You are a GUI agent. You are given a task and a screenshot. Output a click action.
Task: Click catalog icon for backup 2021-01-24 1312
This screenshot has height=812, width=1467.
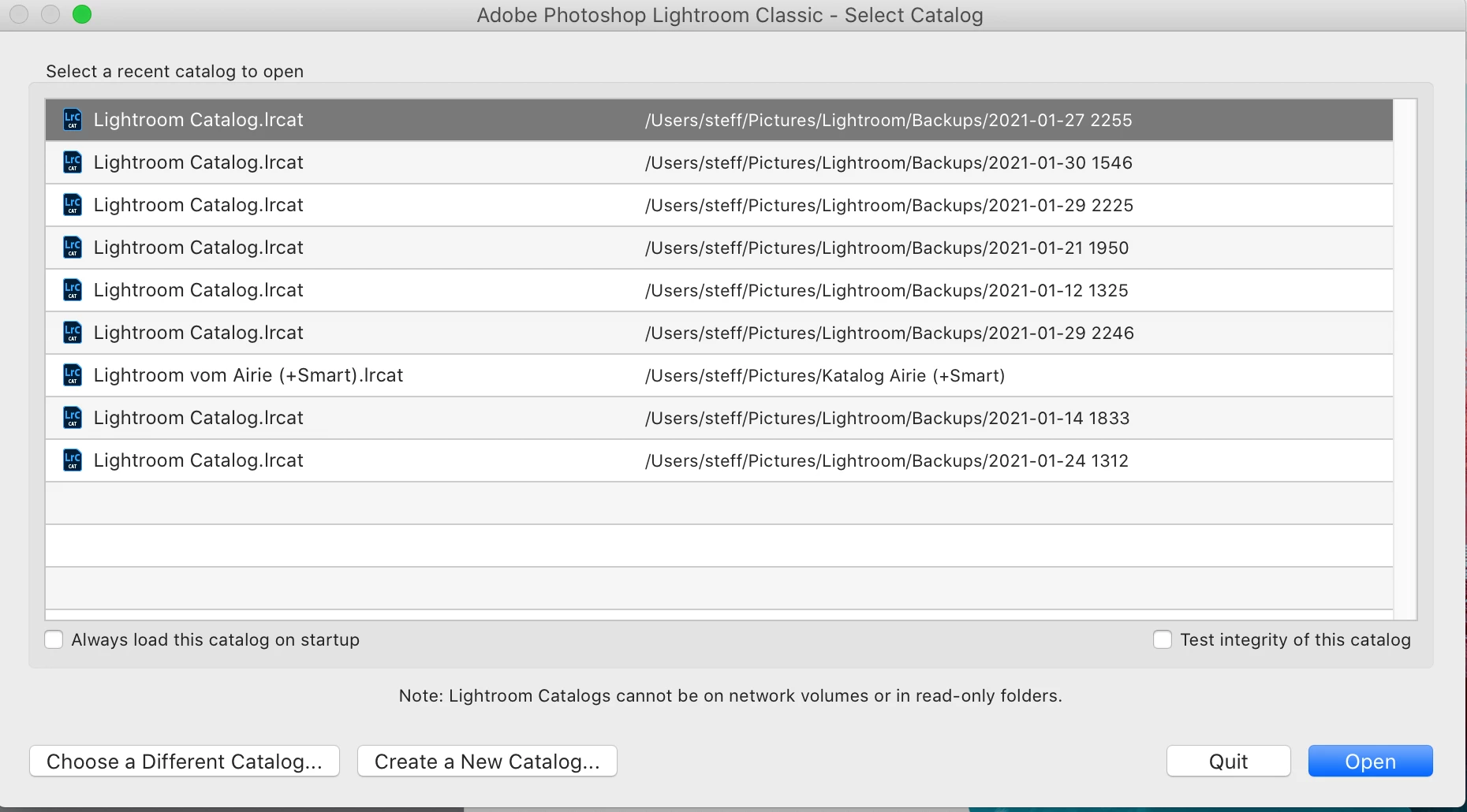[x=73, y=460]
